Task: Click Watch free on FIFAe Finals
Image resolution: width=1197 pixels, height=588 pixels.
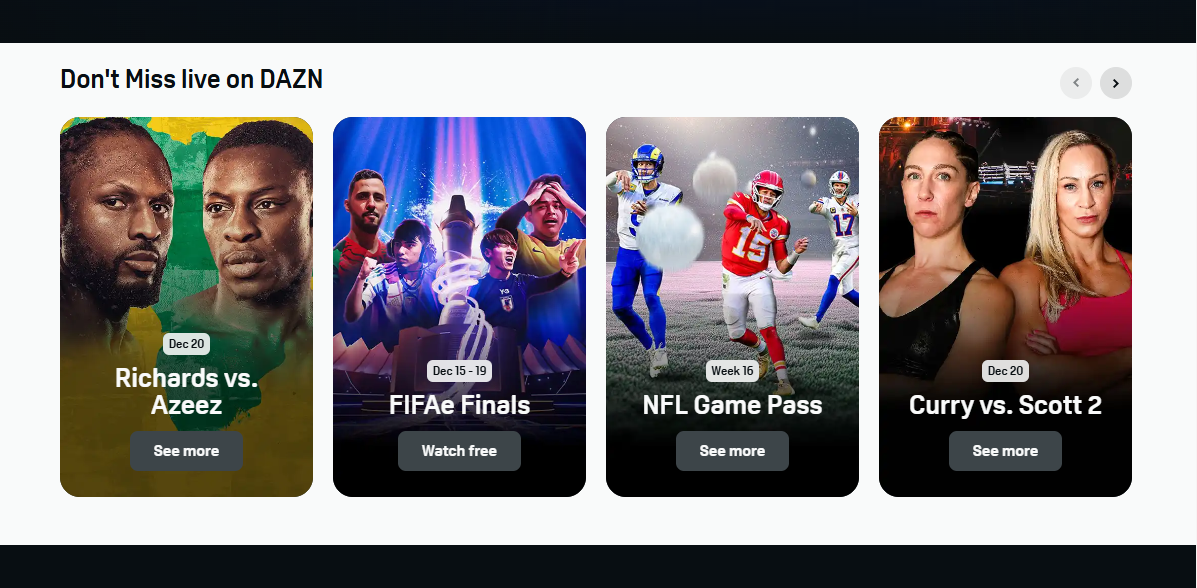Action: tap(459, 451)
